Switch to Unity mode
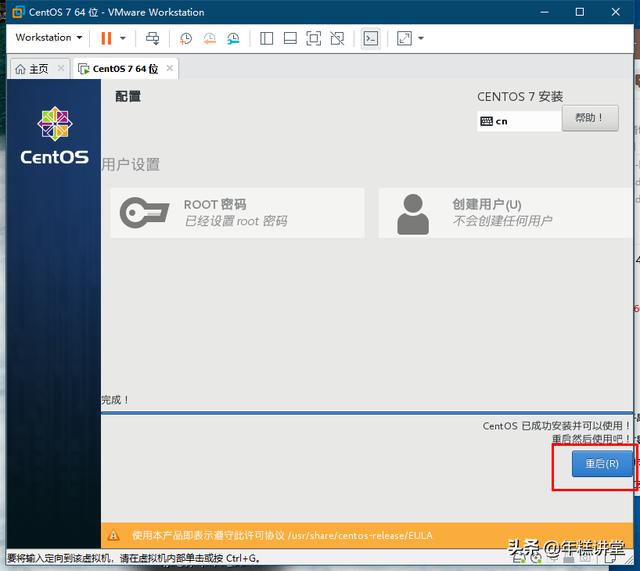The image size is (640, 571). pos(337,38)
